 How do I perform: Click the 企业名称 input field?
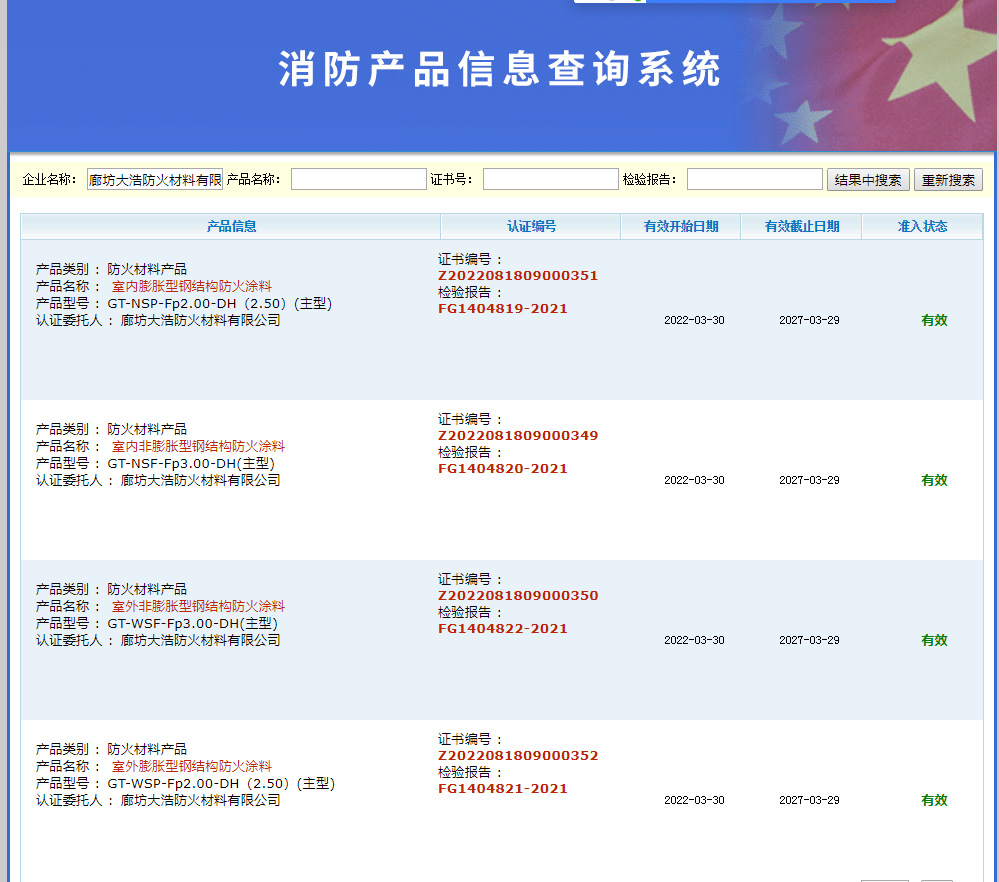pyautogui.click(x=155, y=180)
